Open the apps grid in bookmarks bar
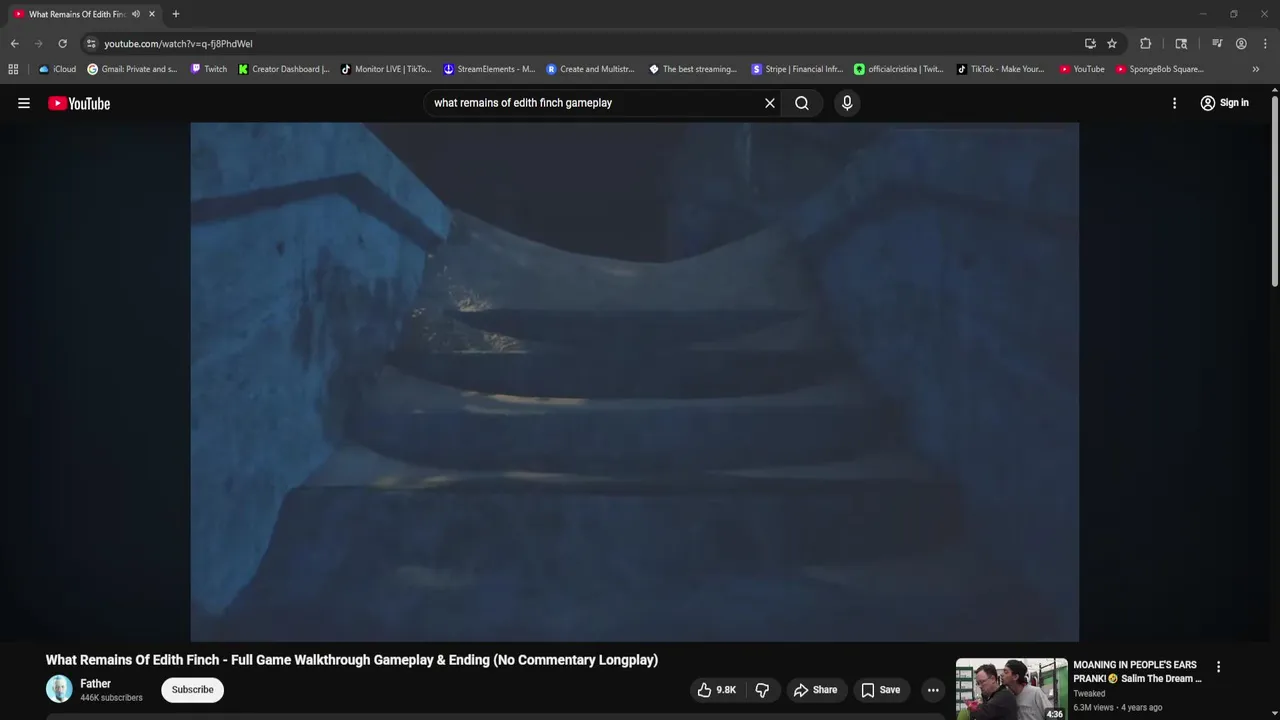This screenshot has width=1280, height=720. coord(13,69)
